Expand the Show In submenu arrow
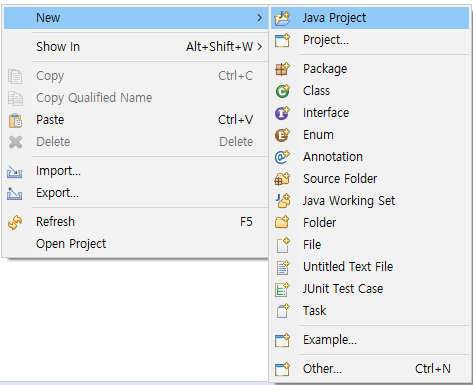This screenshot has height=385, width=473. [260, 47]
